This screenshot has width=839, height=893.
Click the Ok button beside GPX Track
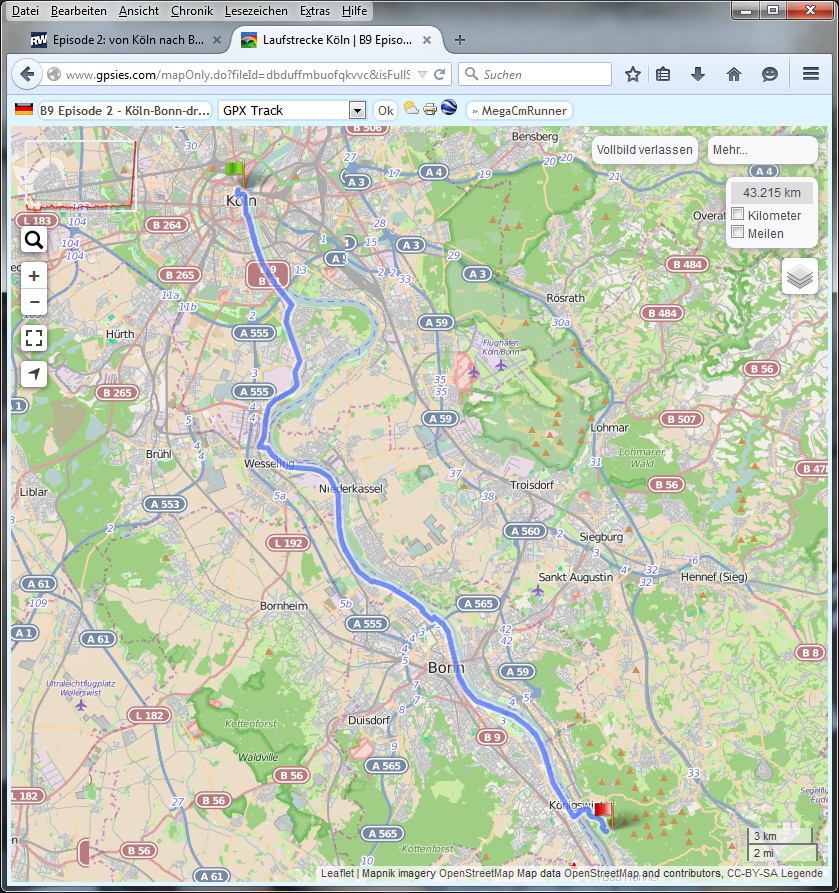385,111
